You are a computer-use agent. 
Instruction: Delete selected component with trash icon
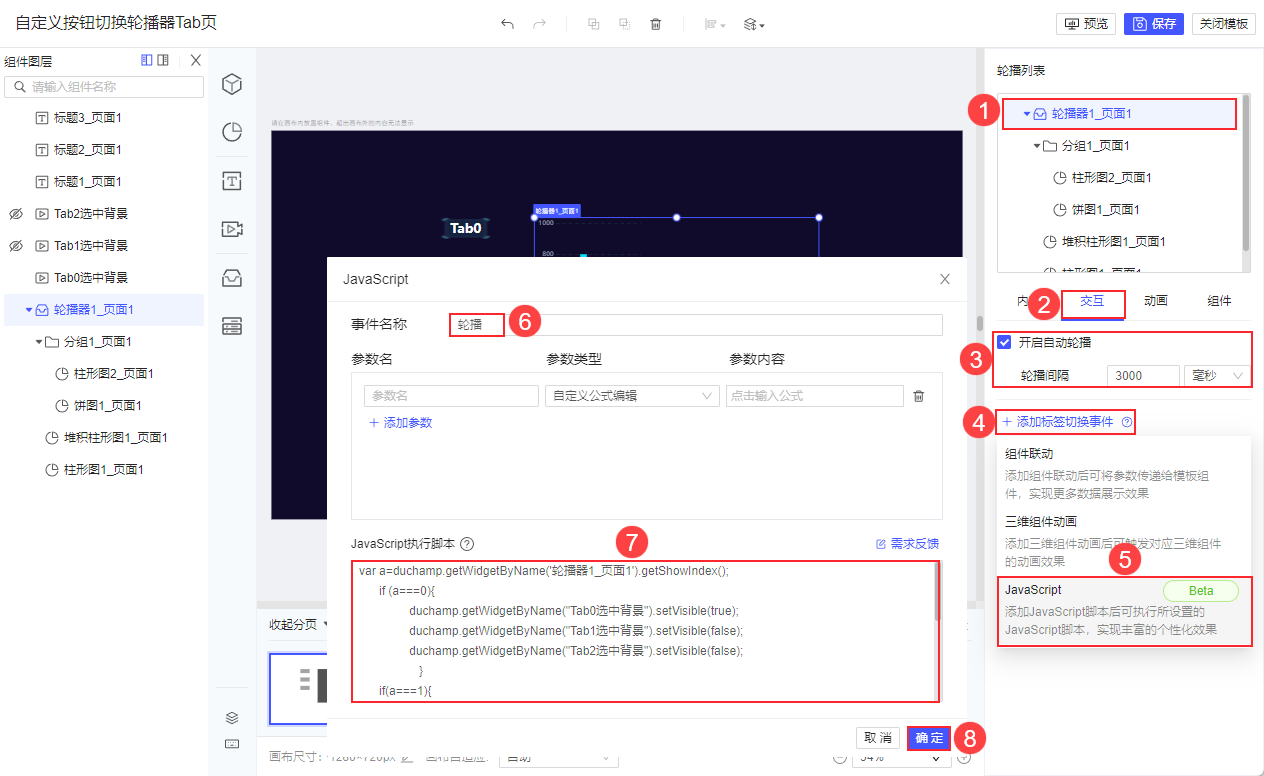[656, 24]
